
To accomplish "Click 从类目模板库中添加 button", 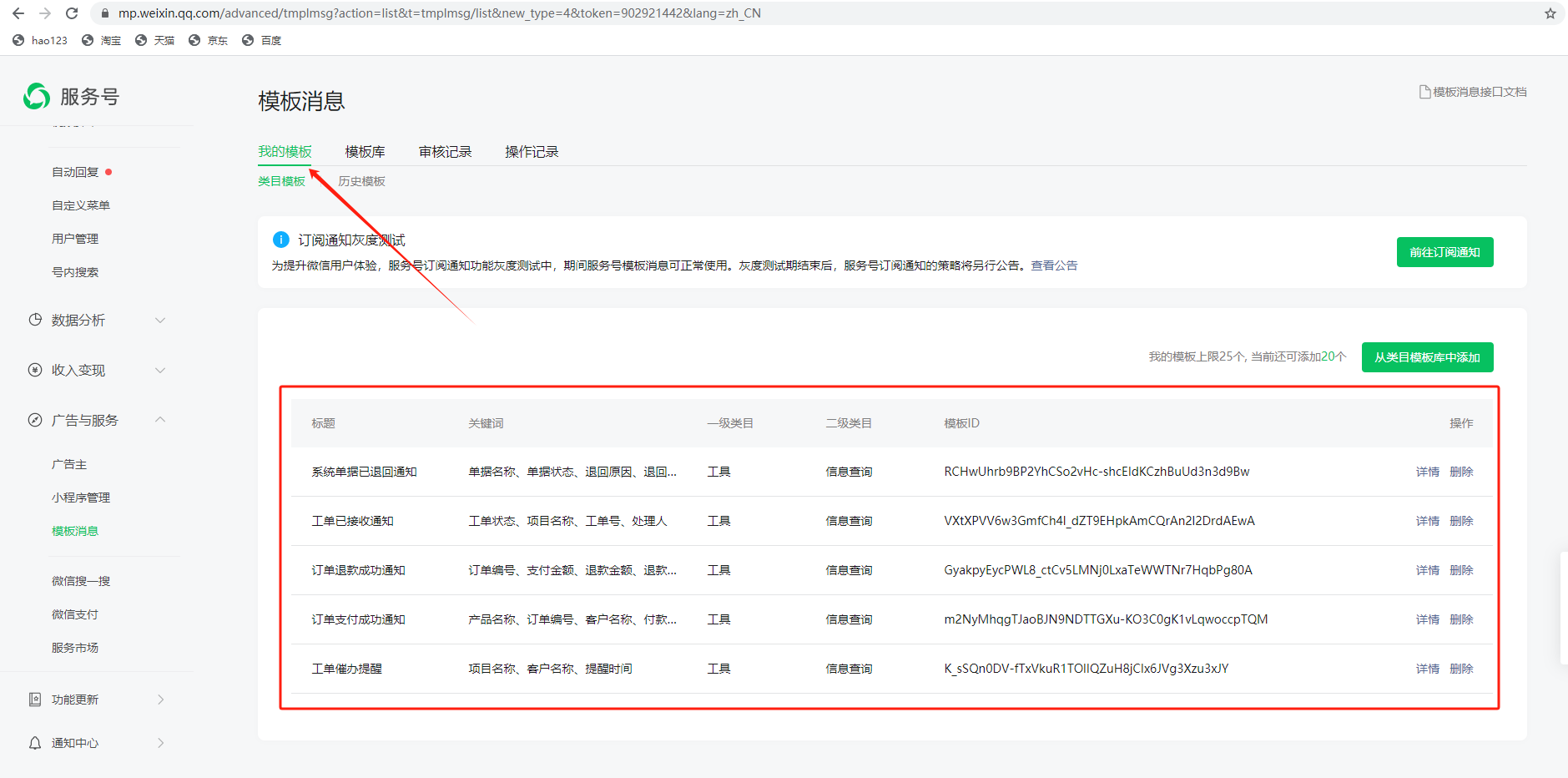I will 1427,357.
